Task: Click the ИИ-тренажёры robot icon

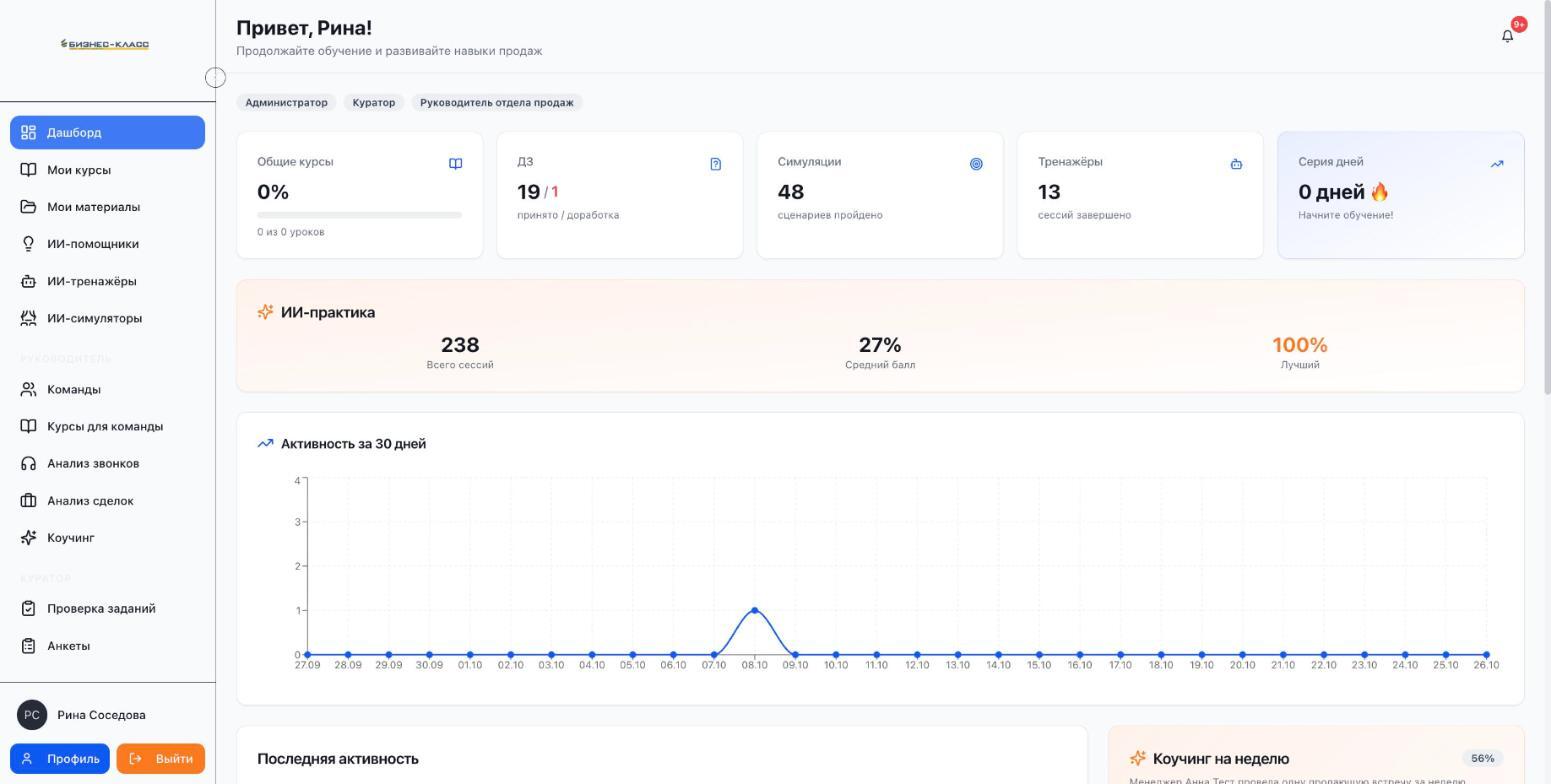Action: pos(28,281)
